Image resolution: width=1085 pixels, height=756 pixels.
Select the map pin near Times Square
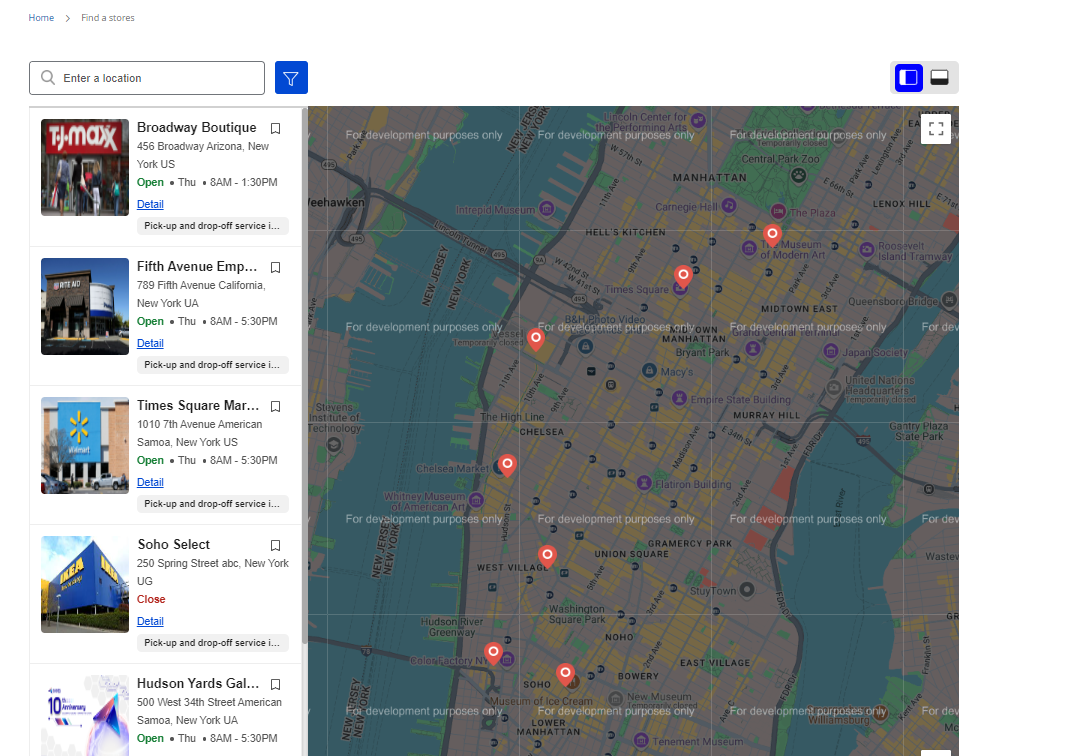tap(683, 275)
